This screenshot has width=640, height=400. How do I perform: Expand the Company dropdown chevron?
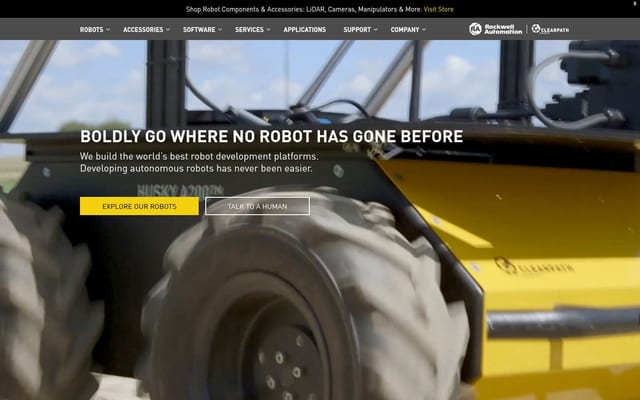pyautogui.click(x=424, y=29)
